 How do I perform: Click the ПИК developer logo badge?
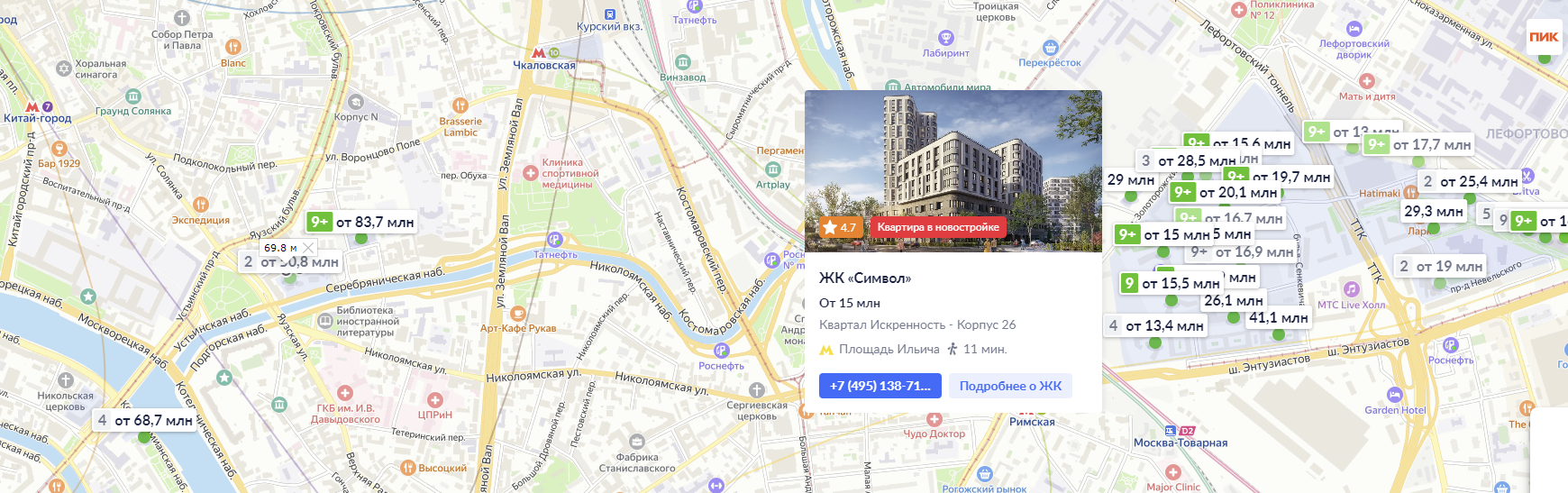1544,37
